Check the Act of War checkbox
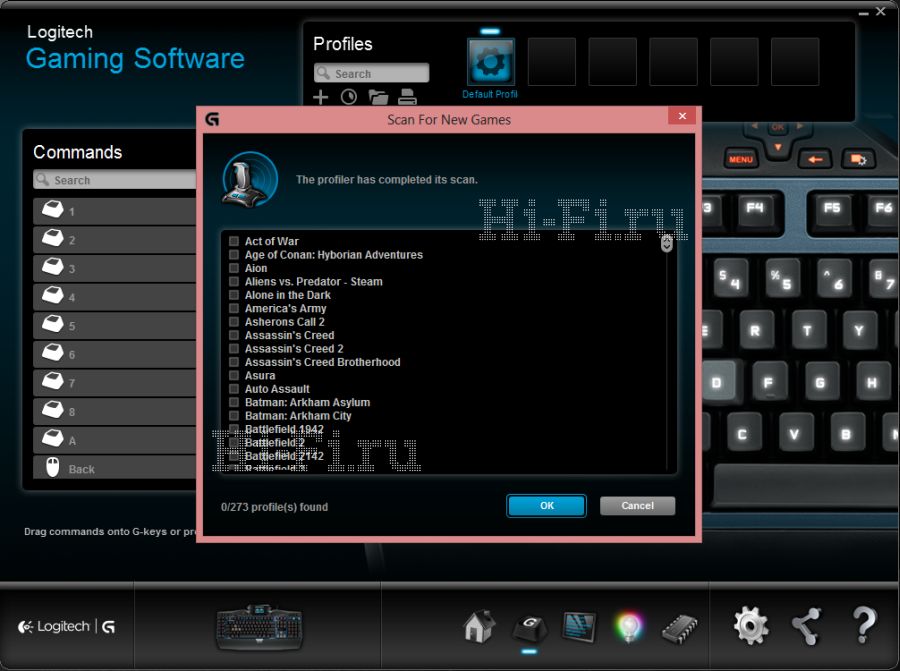This screenshot has height=671, width=900. point(234,241)
